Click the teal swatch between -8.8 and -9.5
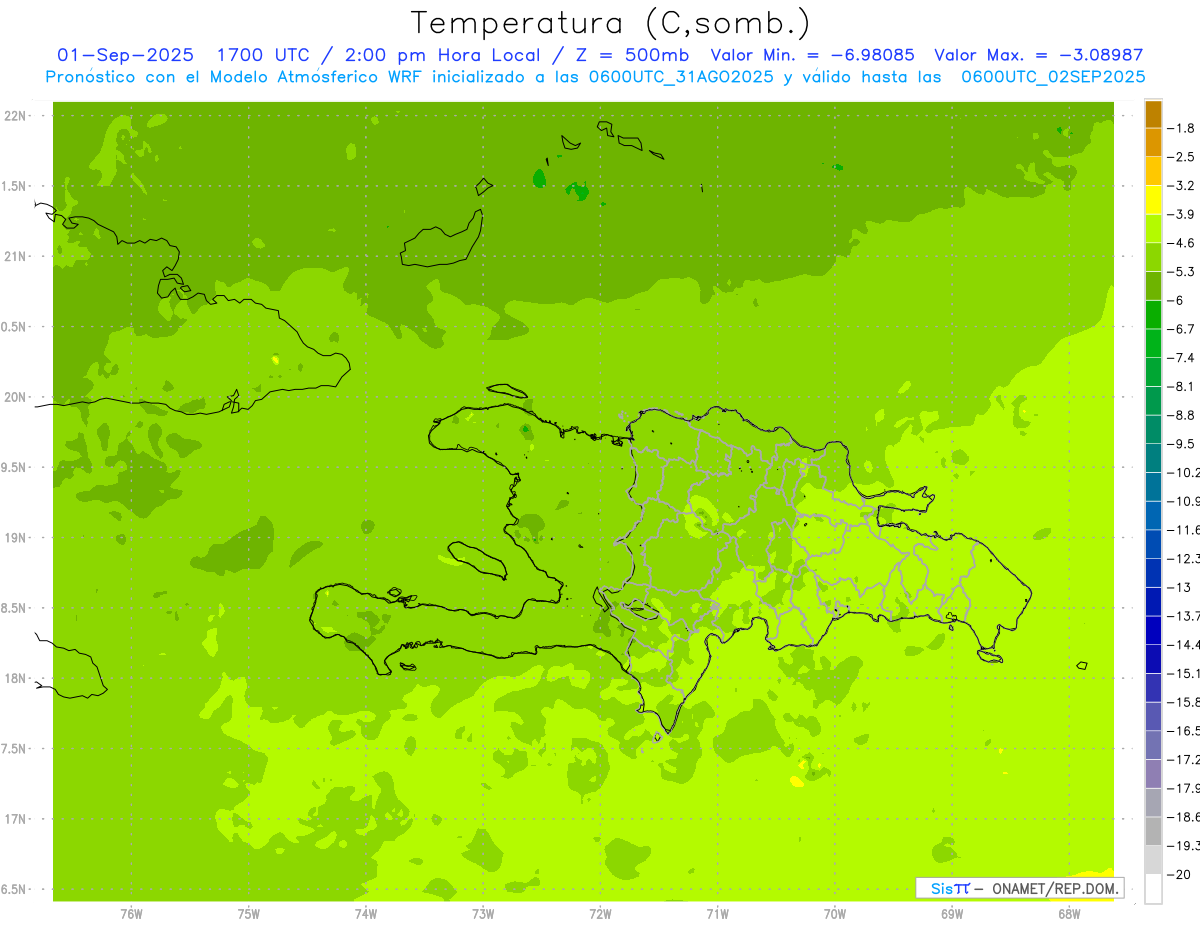Viewport: 1200px width, 927px height. [x=1153, y=430]
